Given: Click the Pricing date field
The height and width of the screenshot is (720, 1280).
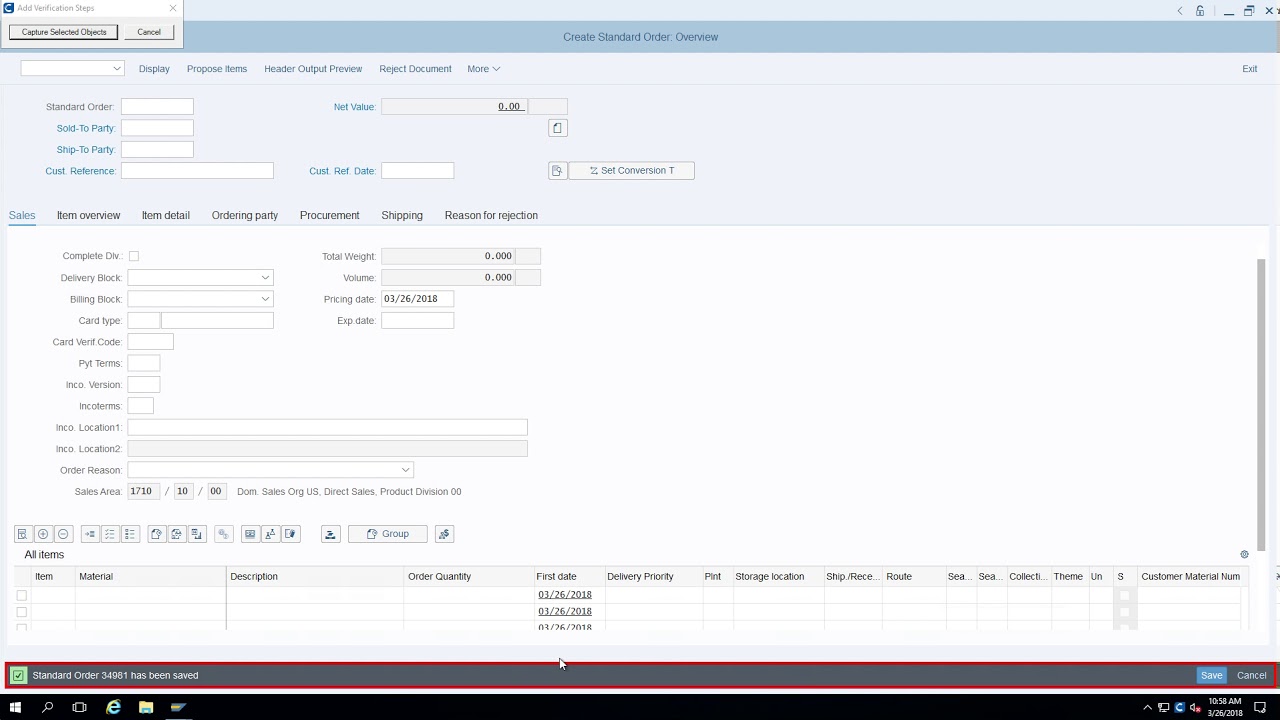Looking at the screenshot, I should [x=417, y=299].
